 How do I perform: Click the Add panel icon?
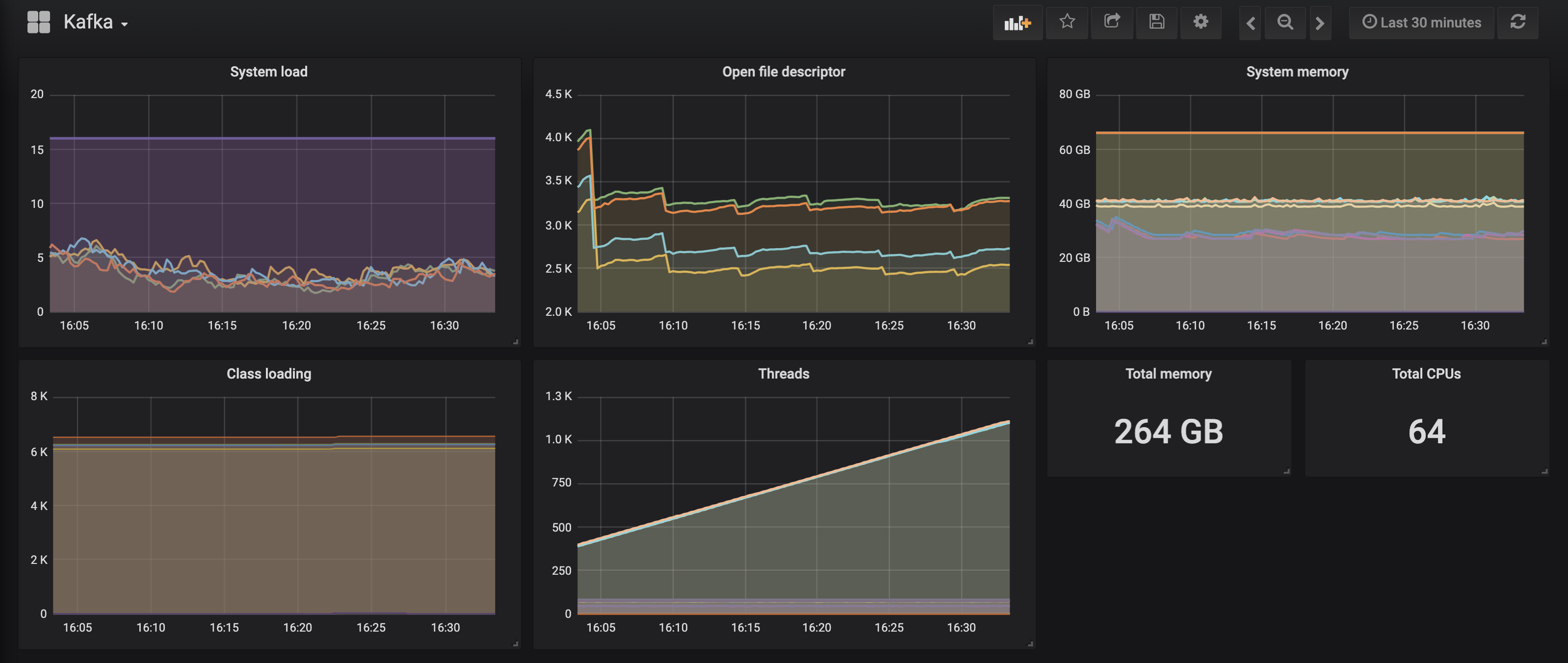1017,23
